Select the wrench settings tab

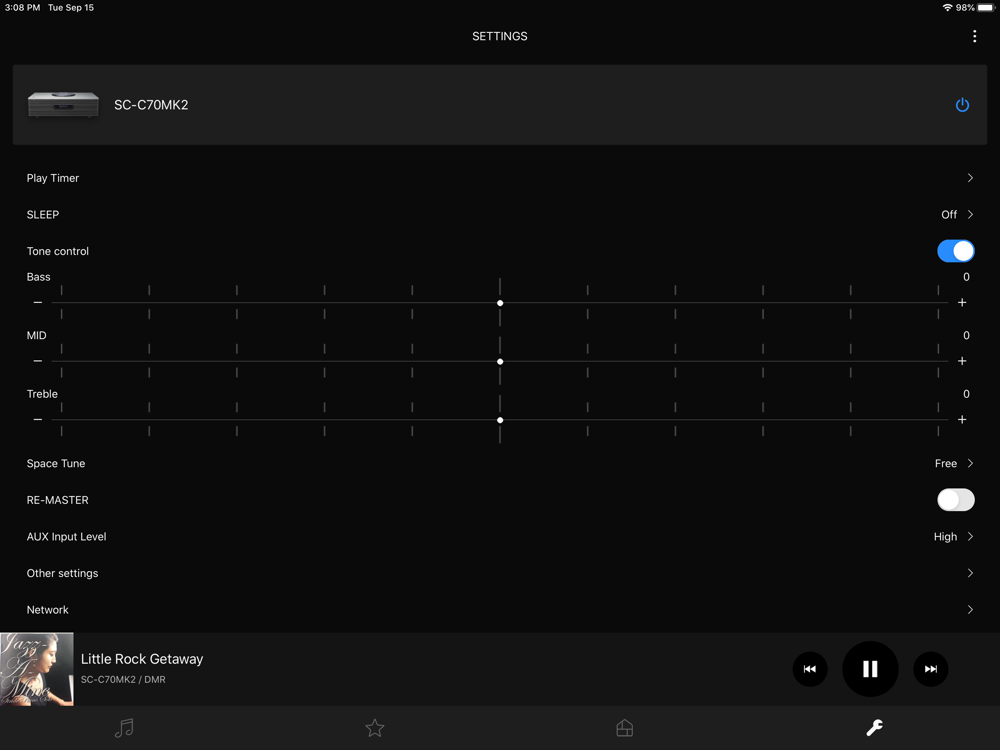click(x=874, y=728)
